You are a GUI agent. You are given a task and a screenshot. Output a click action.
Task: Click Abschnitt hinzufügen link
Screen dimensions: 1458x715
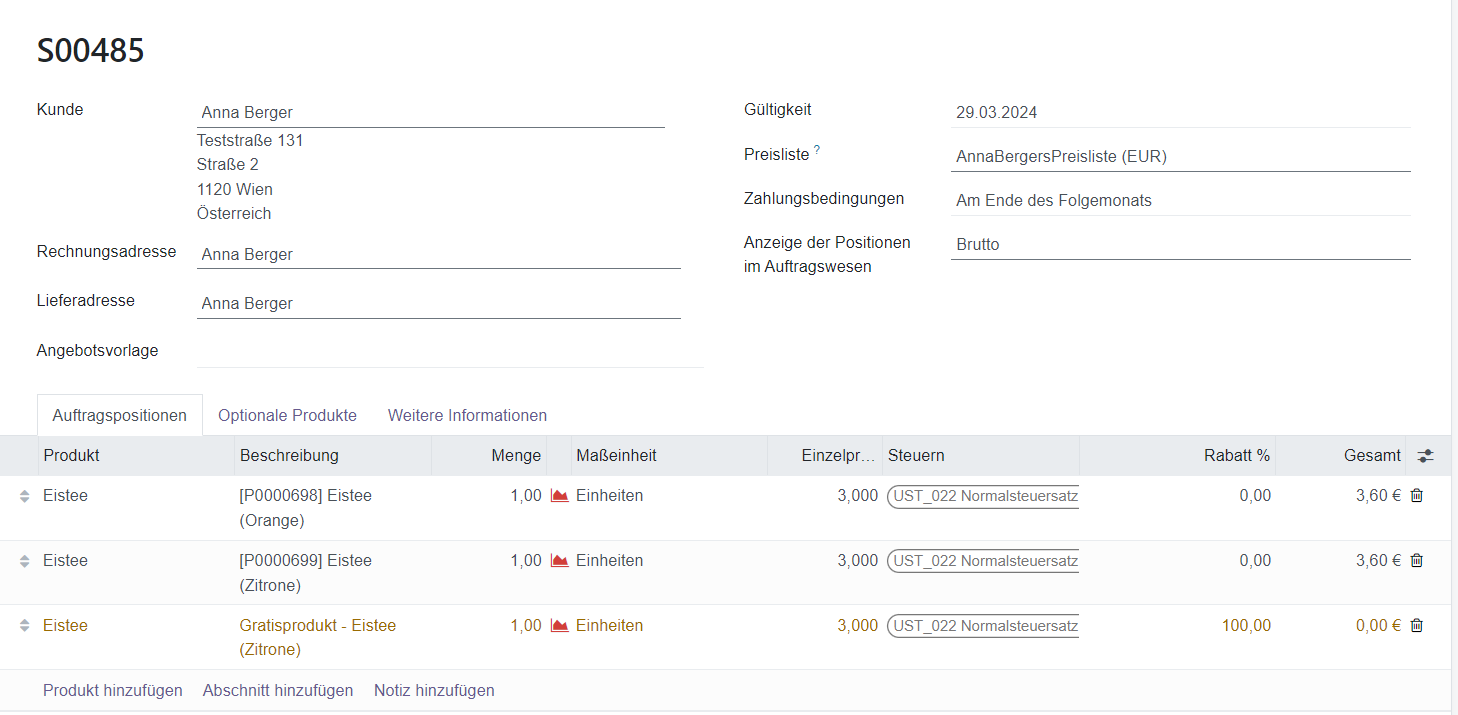point(278,690)
